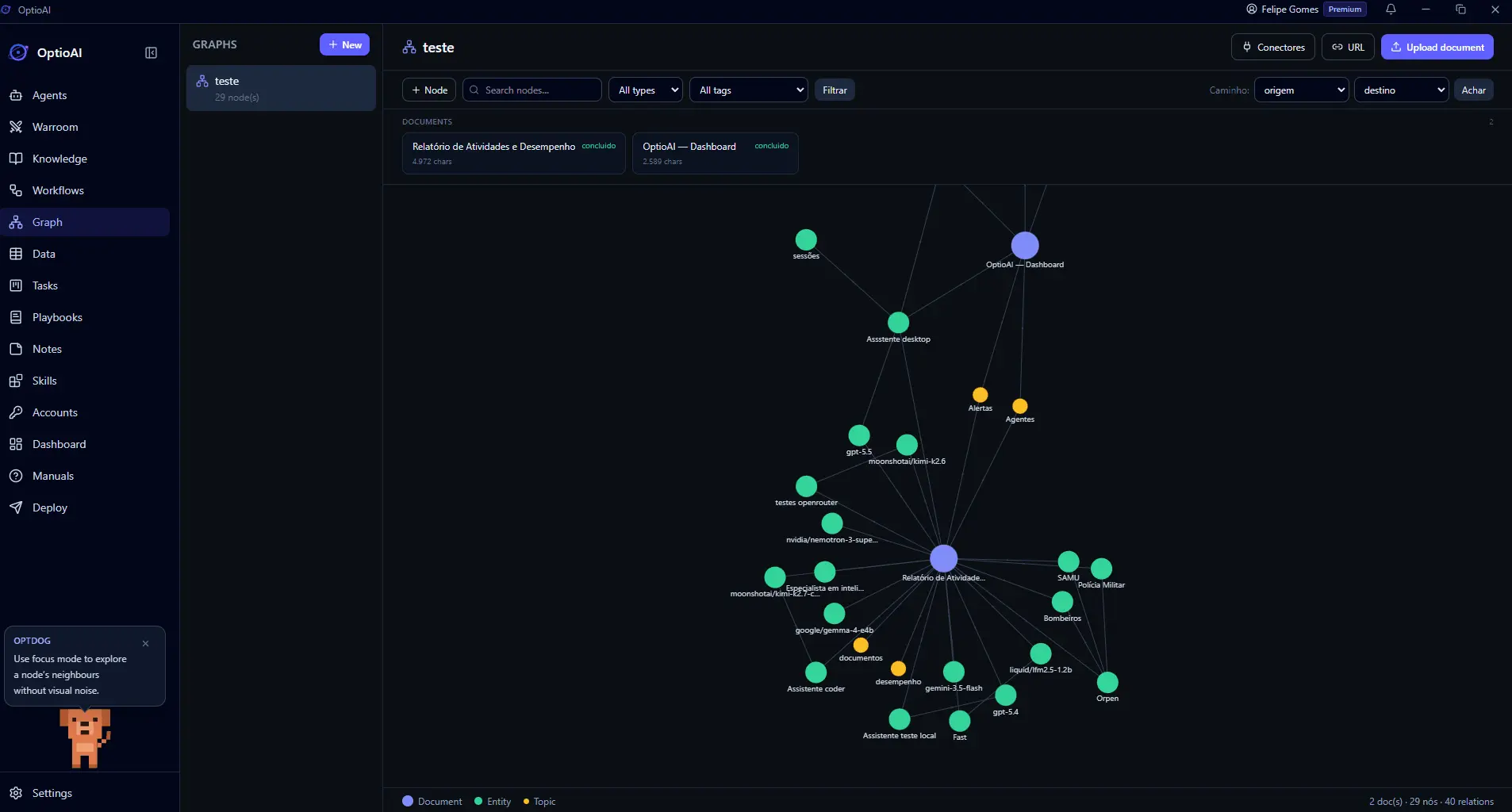
Task: Open the Deploy paper-plane icon
Action: [16, 507]
